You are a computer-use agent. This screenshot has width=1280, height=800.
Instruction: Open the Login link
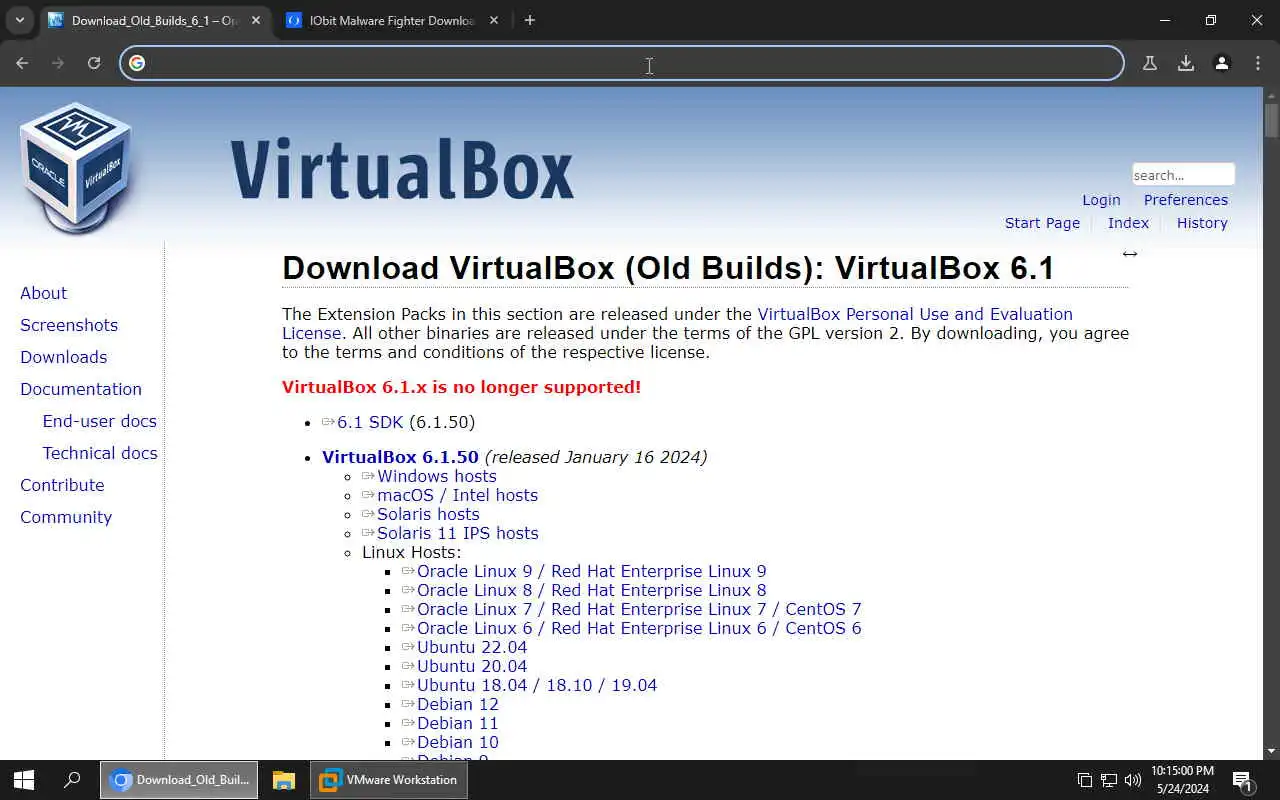pos(1101,200)
